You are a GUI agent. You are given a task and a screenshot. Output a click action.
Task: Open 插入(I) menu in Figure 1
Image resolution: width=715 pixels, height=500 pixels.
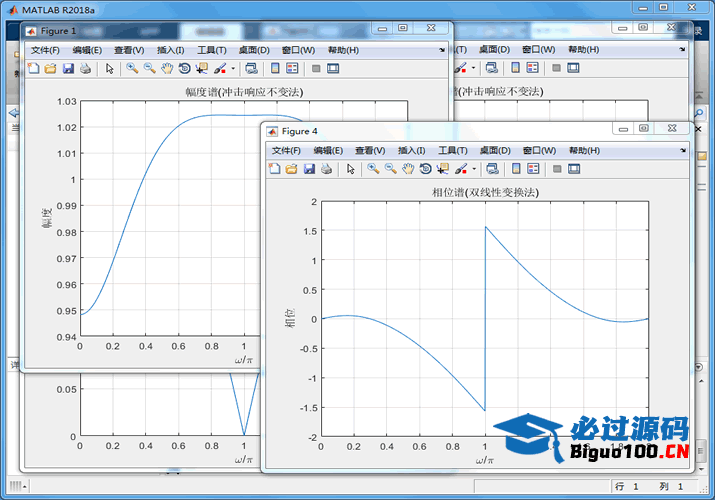[x=171, y=50]
